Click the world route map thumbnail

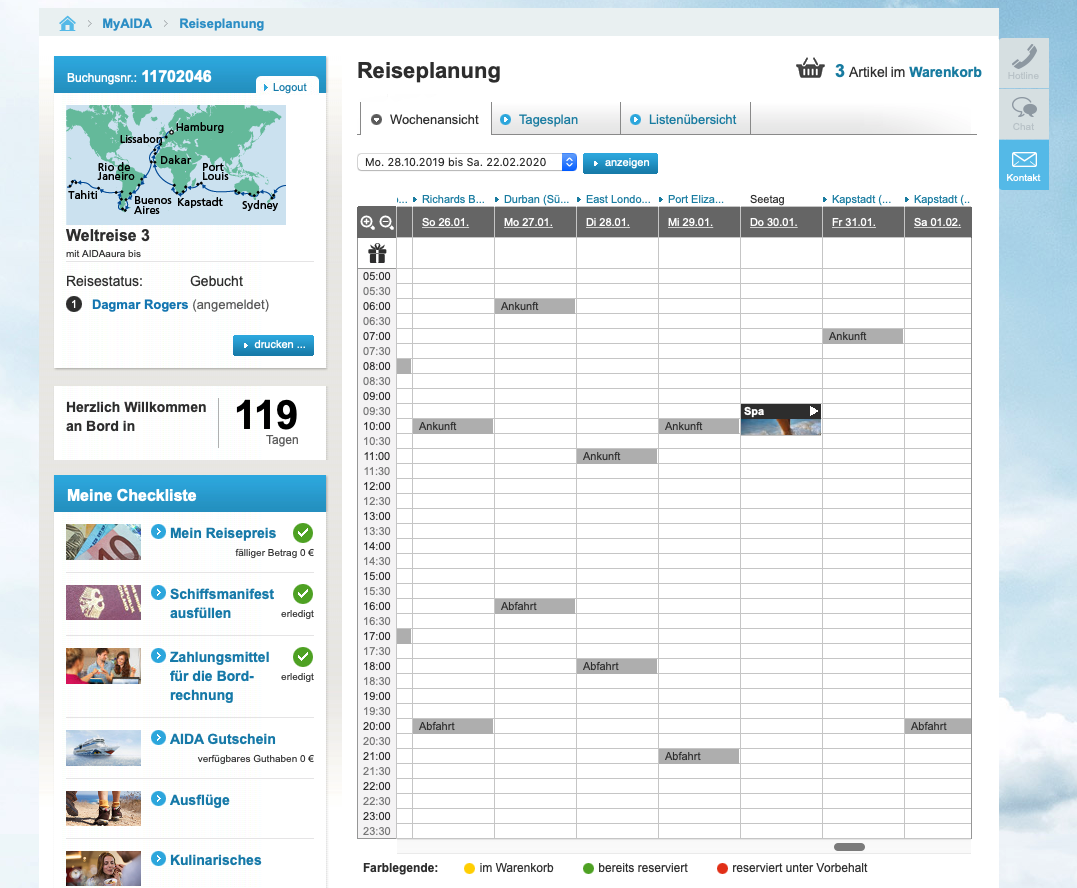175,164
